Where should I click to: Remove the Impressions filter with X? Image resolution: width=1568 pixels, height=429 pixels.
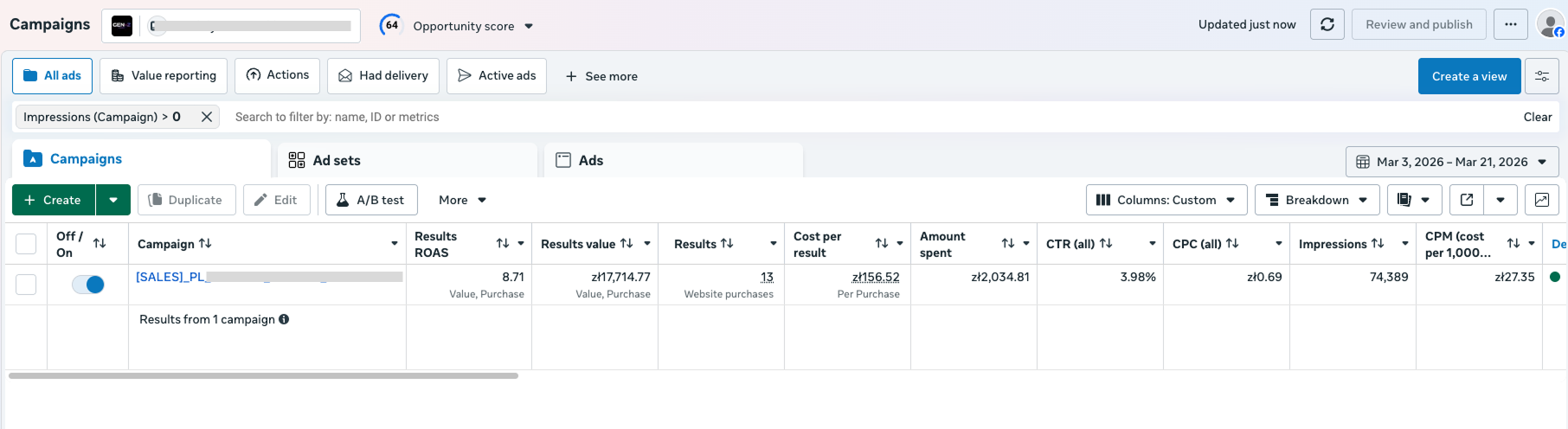[207, 117]
